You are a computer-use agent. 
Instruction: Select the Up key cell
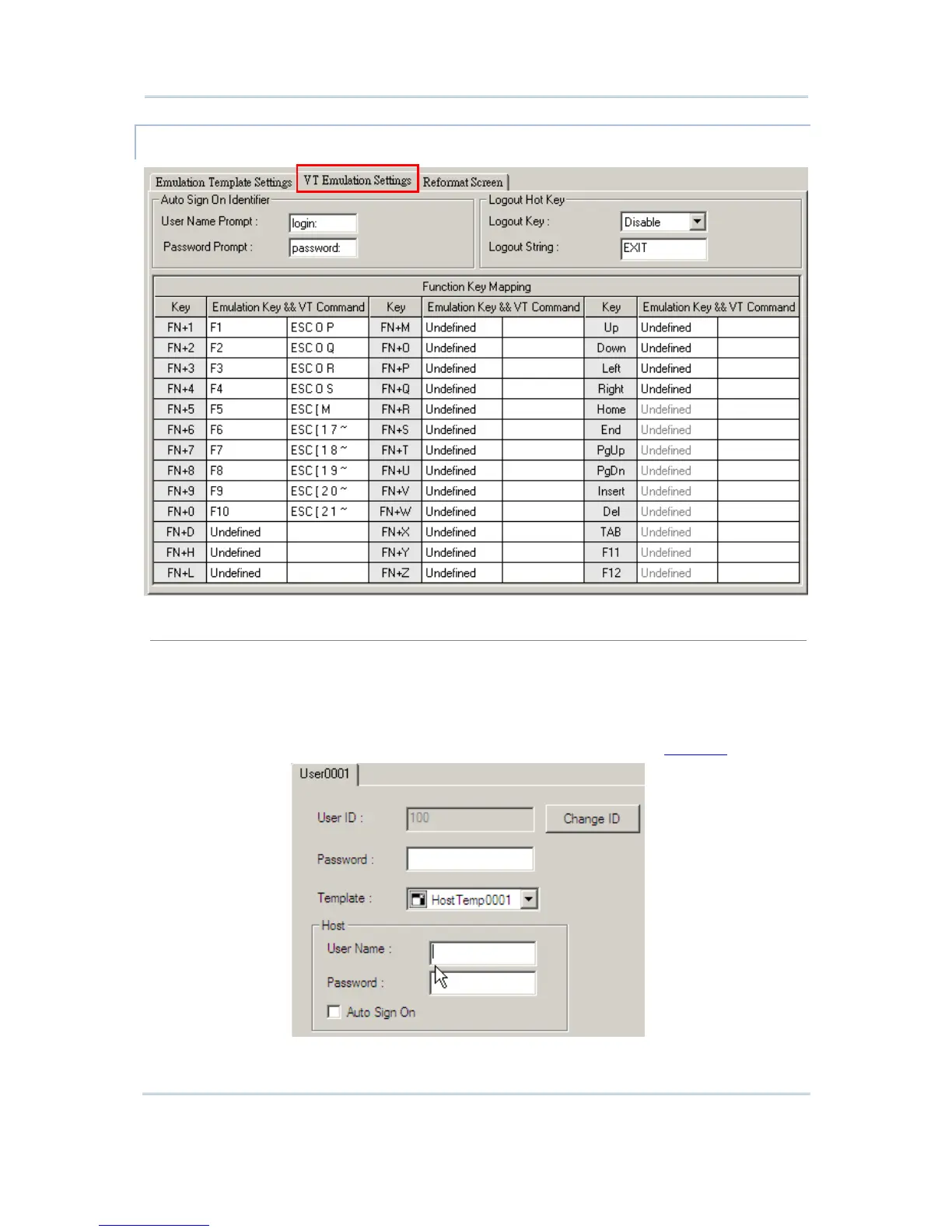click(x=611, y=327)
